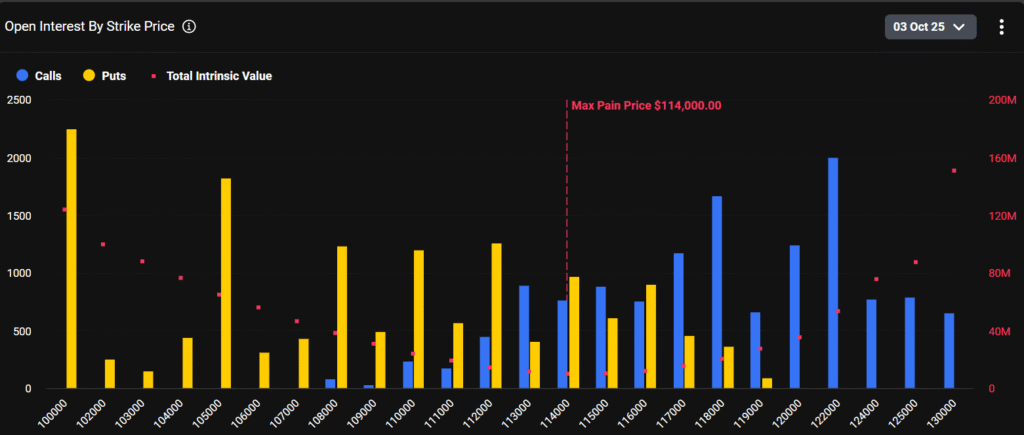Click the Max Pain Price $114,000.00 label
The height and width of the screenshot is (435, 1024).
646,105
